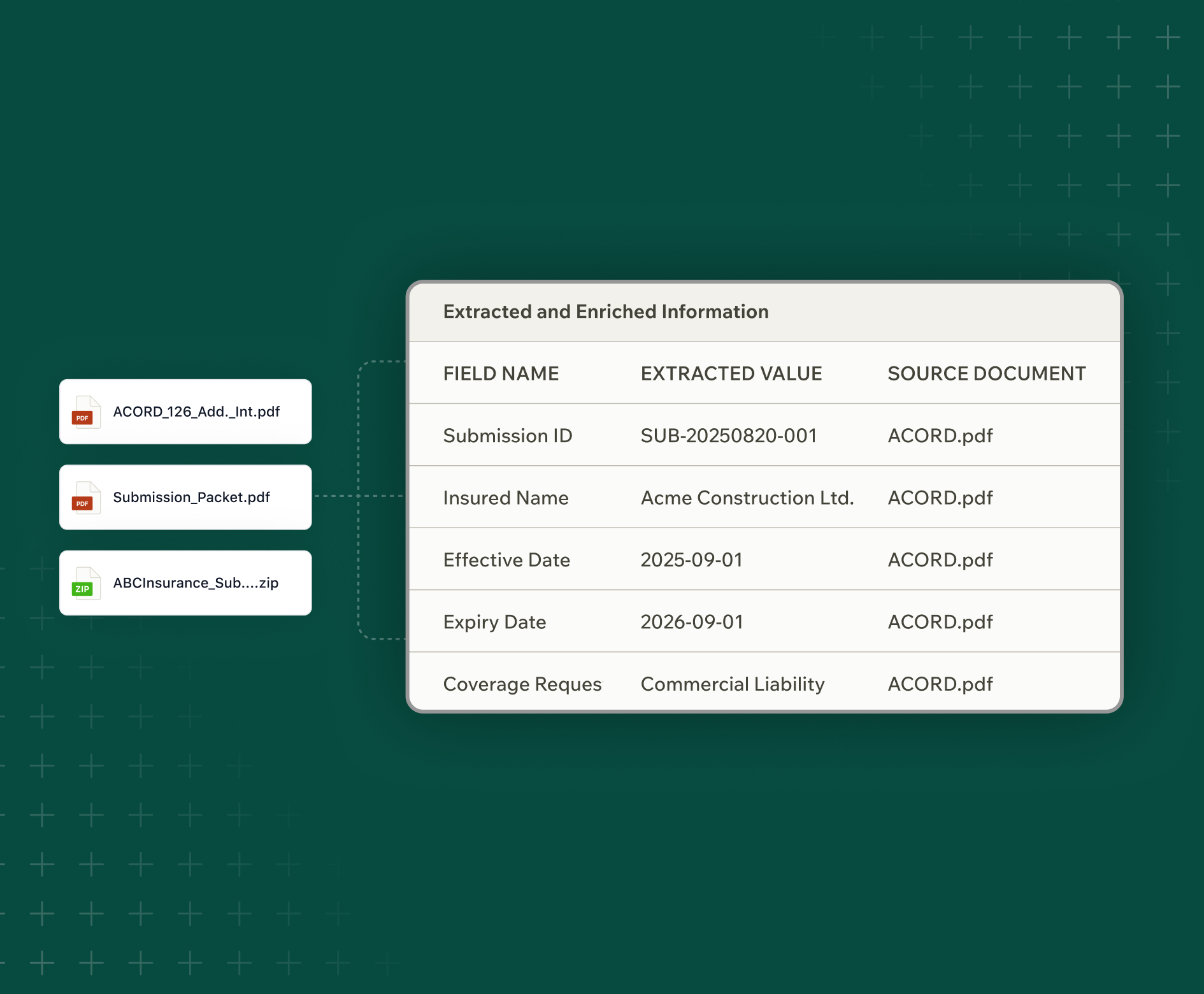Select the Submission_Packet.pdf file name

[x=191, y=497]
